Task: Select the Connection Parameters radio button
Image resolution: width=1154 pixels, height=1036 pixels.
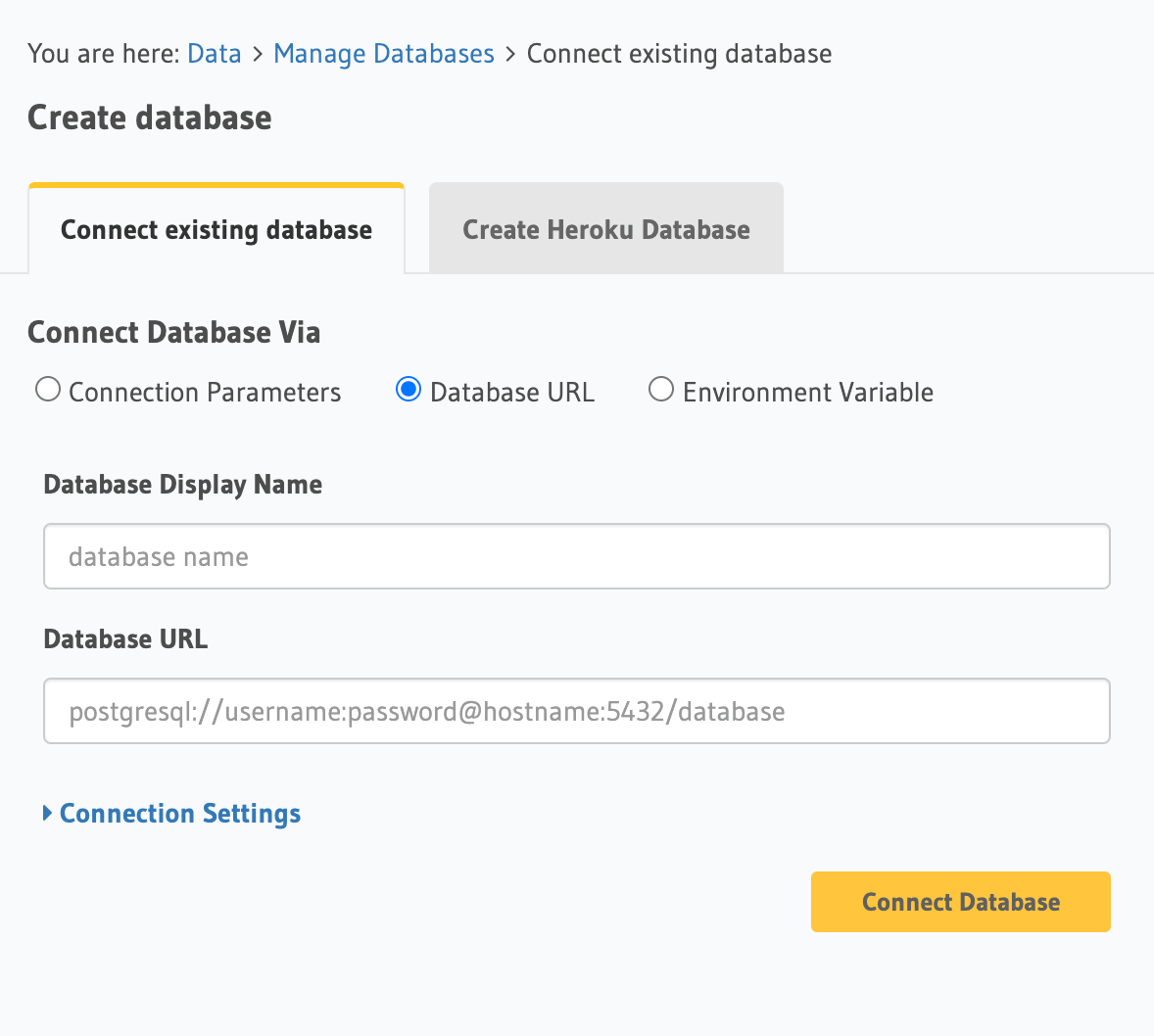Action: pyautogui.click(x=48, y=390)
